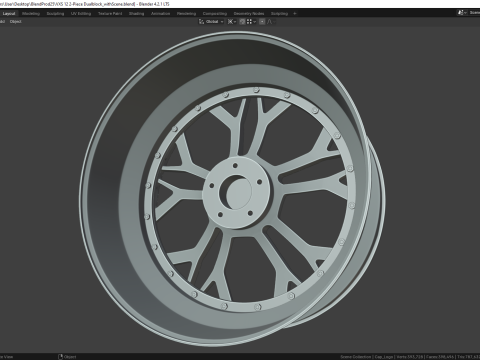Image resolution: width=480 pixels, height=360 pixels.
Task: Click the Scene Collection text in status bar
Action: (356, 357)
